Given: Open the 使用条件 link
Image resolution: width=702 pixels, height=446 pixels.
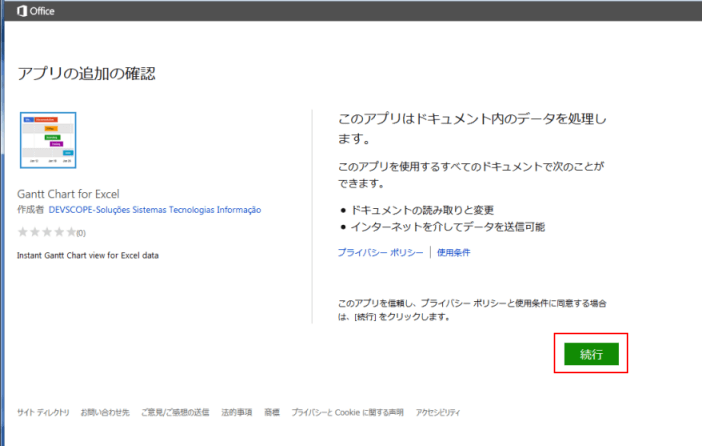Looking at the screenshot, I should click(454, 252).
